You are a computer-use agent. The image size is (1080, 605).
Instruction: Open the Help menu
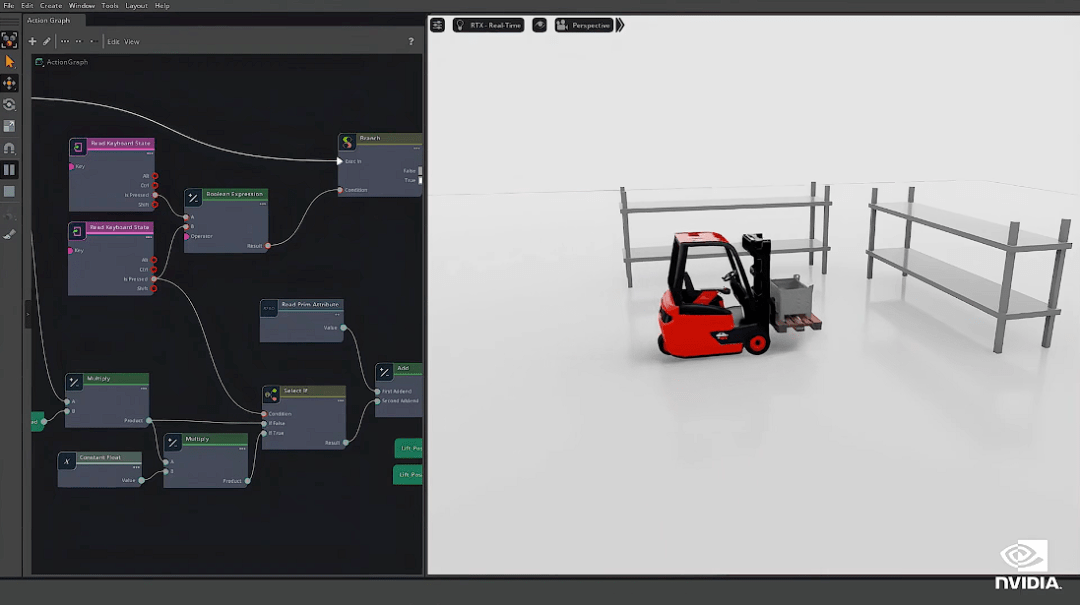pyautogui.click(x=162, y=6)
